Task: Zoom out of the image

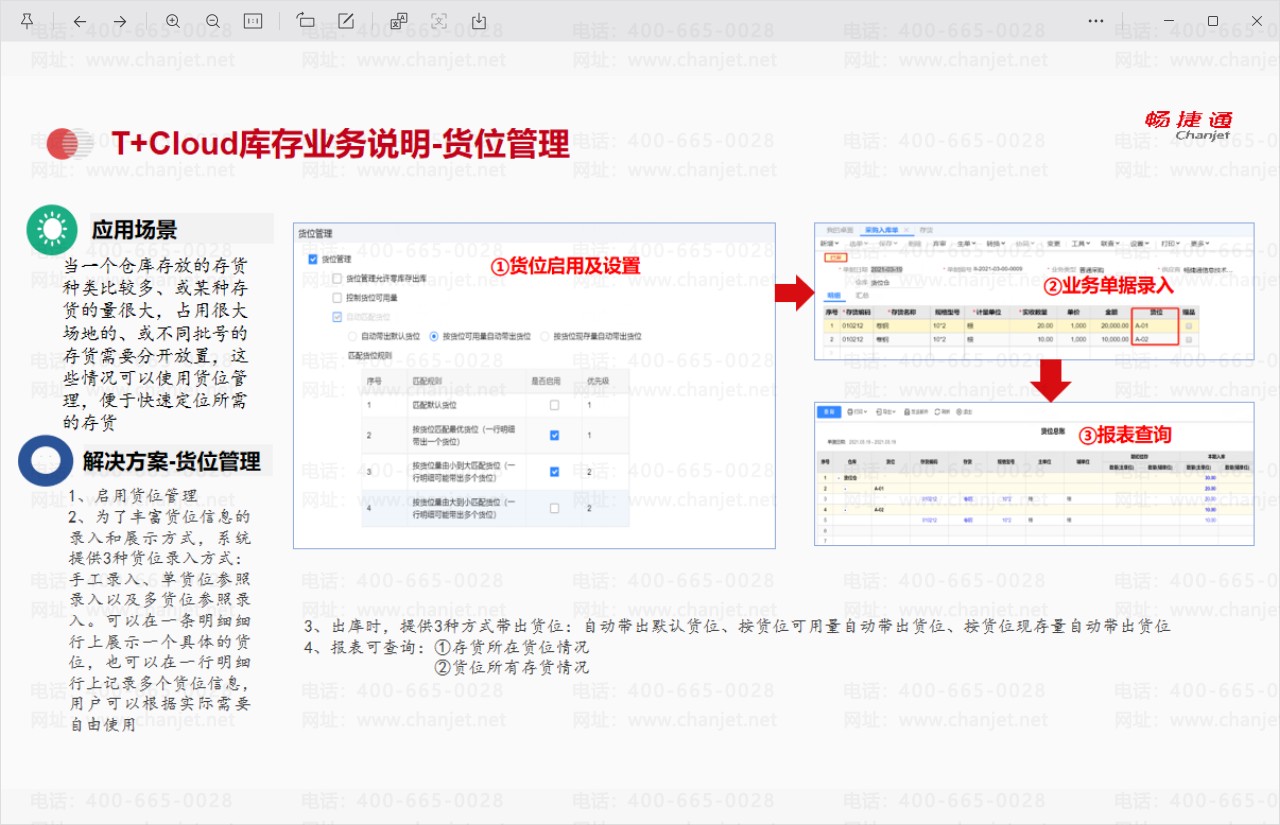Action: coord(213,21)
